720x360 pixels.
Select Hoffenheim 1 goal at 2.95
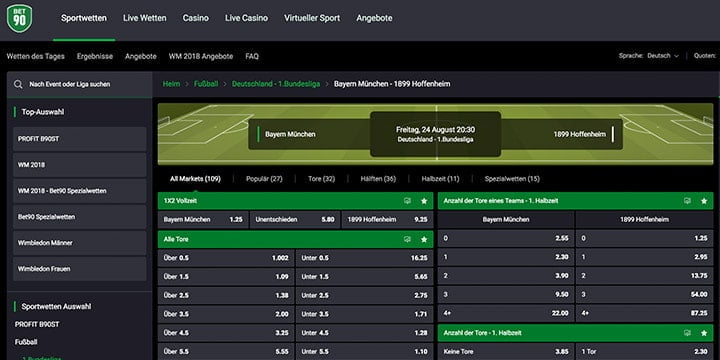pyautogui.click(x=645, y=257)
